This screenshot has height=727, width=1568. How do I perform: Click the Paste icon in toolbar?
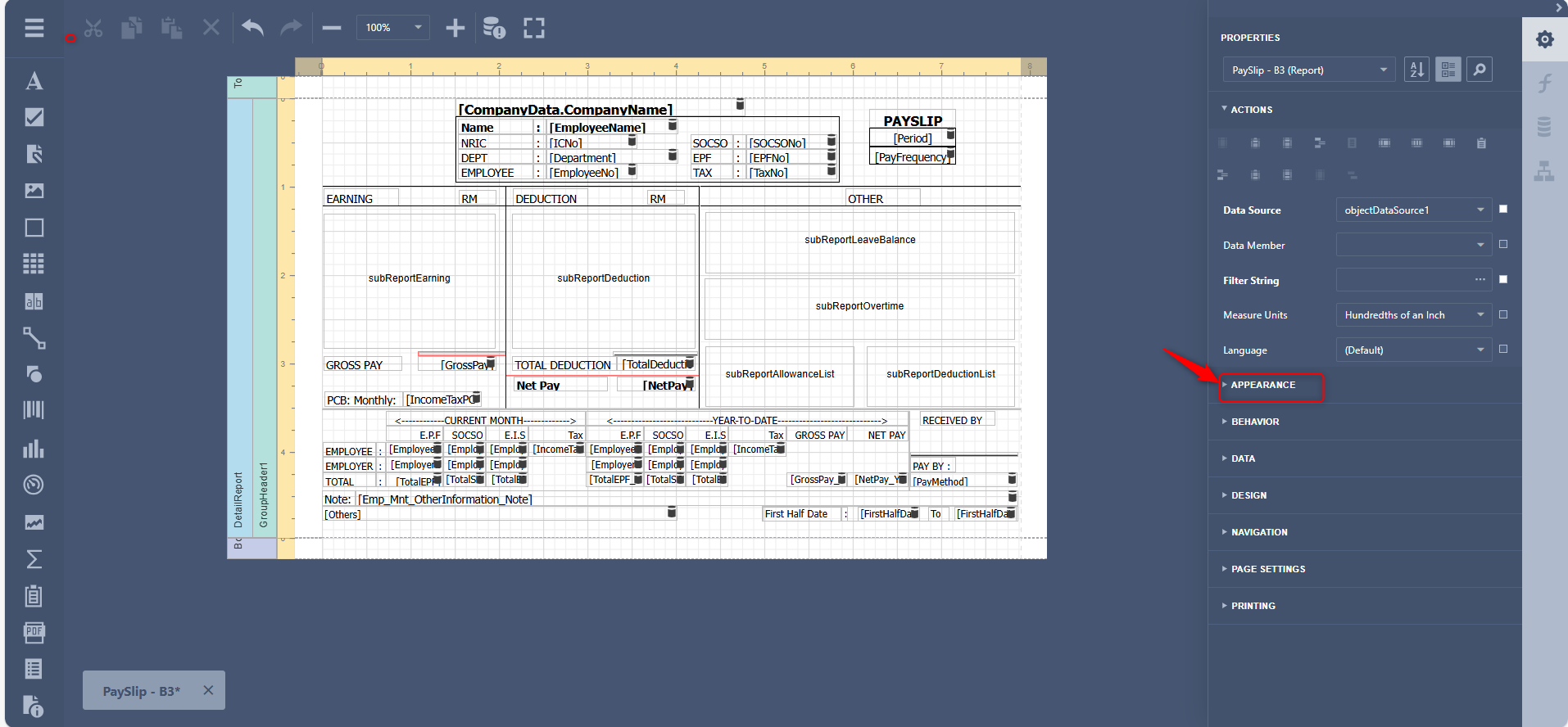point(171,28)
